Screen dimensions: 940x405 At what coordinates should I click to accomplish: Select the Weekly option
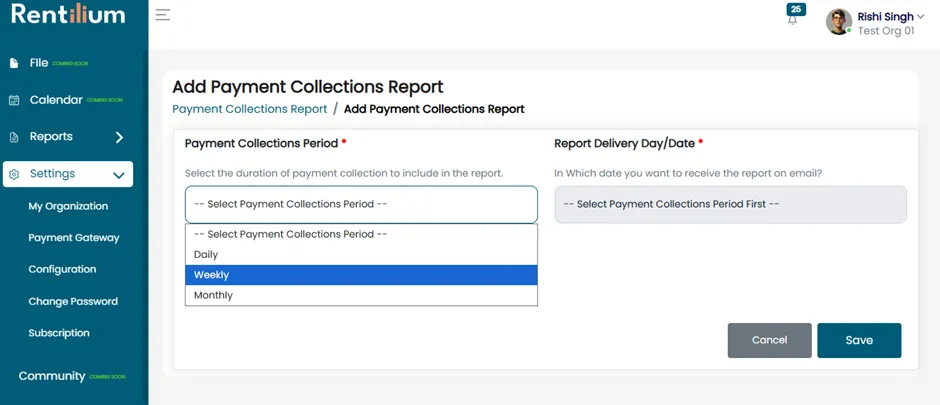click(361, 275)
